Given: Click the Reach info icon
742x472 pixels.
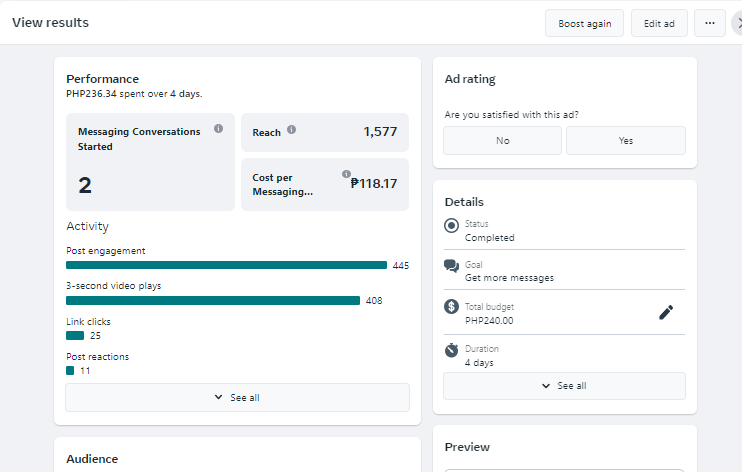Looking at the screenshot, I should pos(291,130).
